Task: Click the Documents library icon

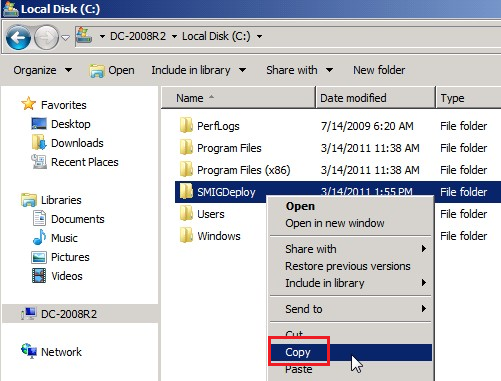Action: 39,218
